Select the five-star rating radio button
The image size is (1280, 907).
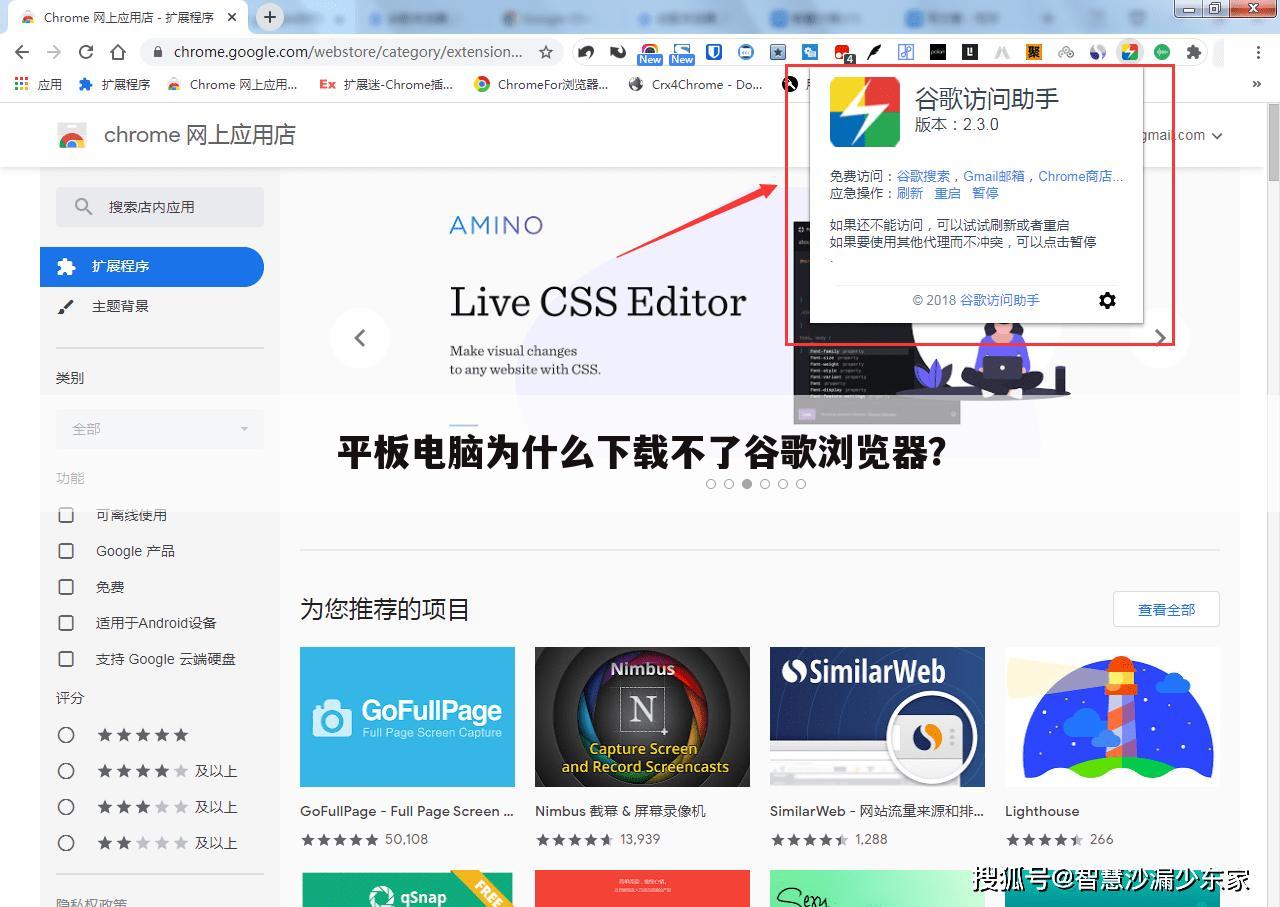coord(66,735)
